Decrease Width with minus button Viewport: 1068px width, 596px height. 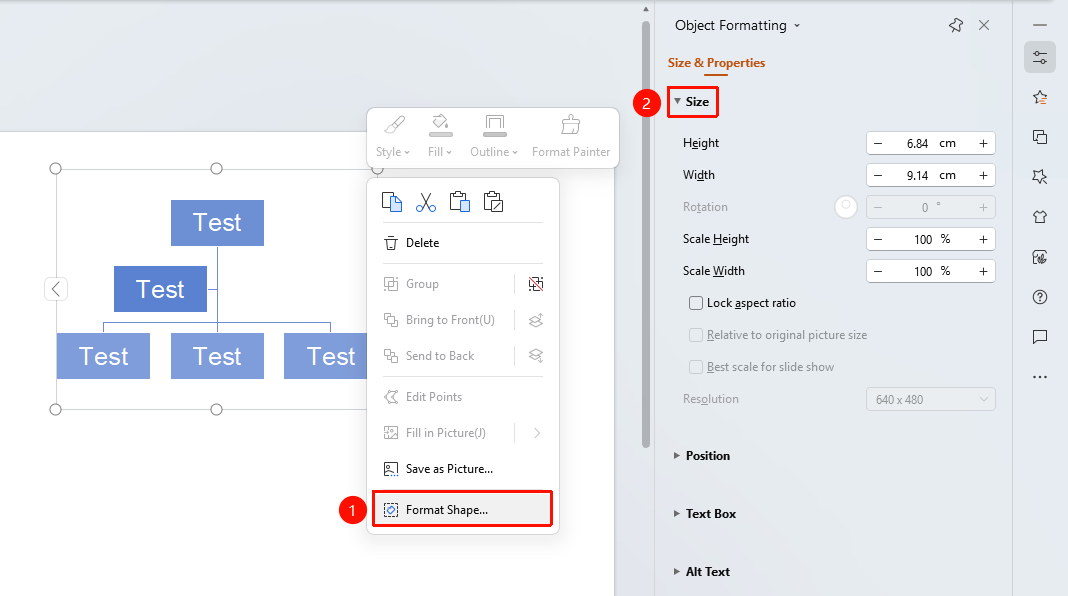[x=878, y=176]
